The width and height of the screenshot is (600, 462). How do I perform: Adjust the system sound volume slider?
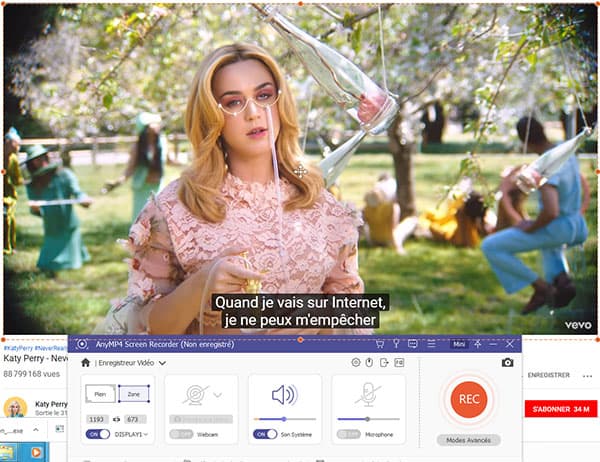coord(285,418)
